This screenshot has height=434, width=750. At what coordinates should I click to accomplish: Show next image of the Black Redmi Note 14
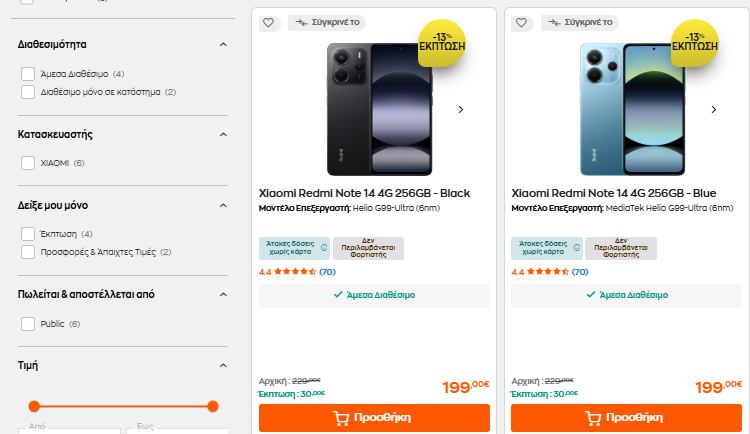(x=461, y=109)
